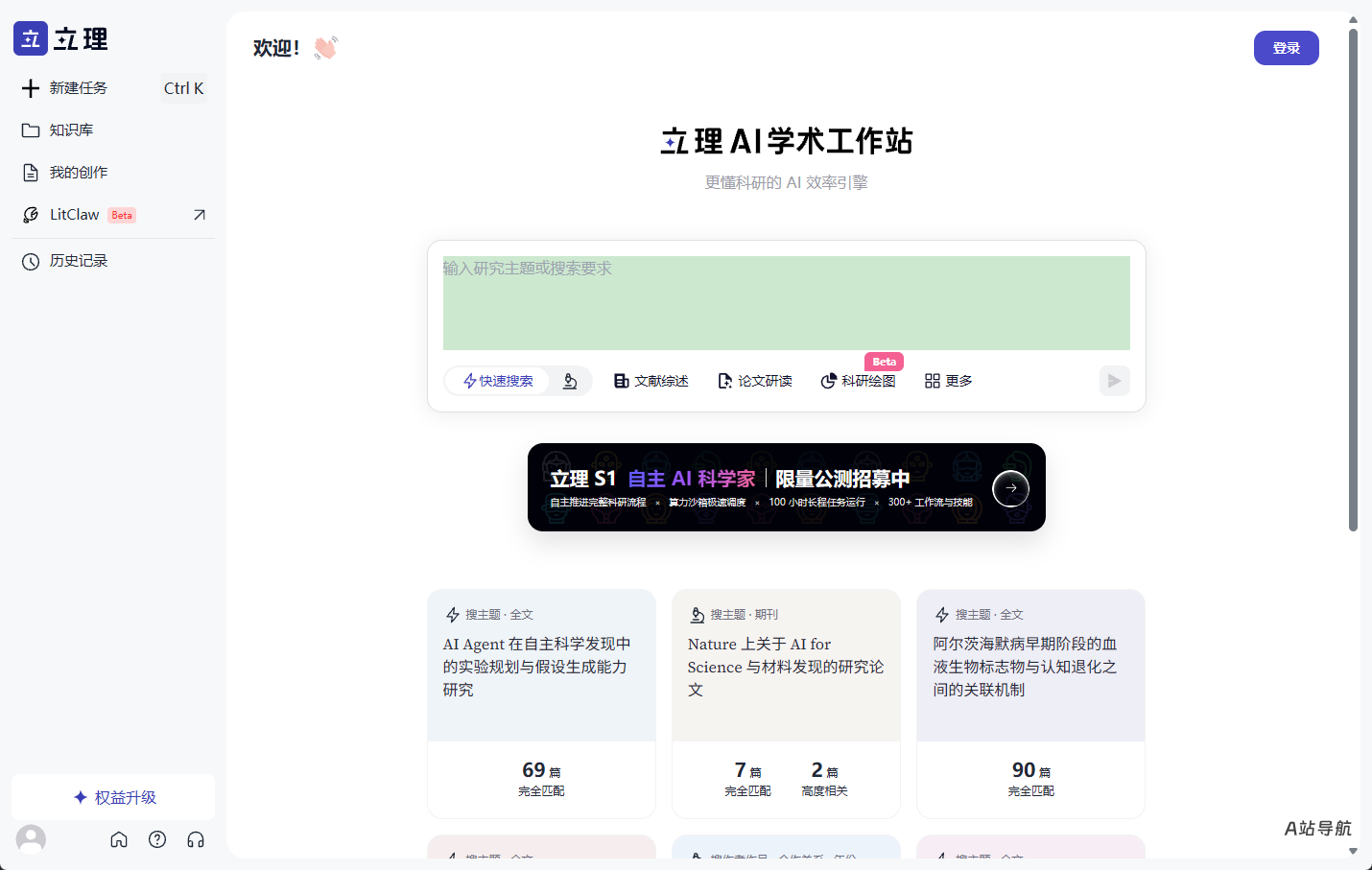Click the 立理 logo in the sidebar

pyautogui.click(x=60, y=38)
